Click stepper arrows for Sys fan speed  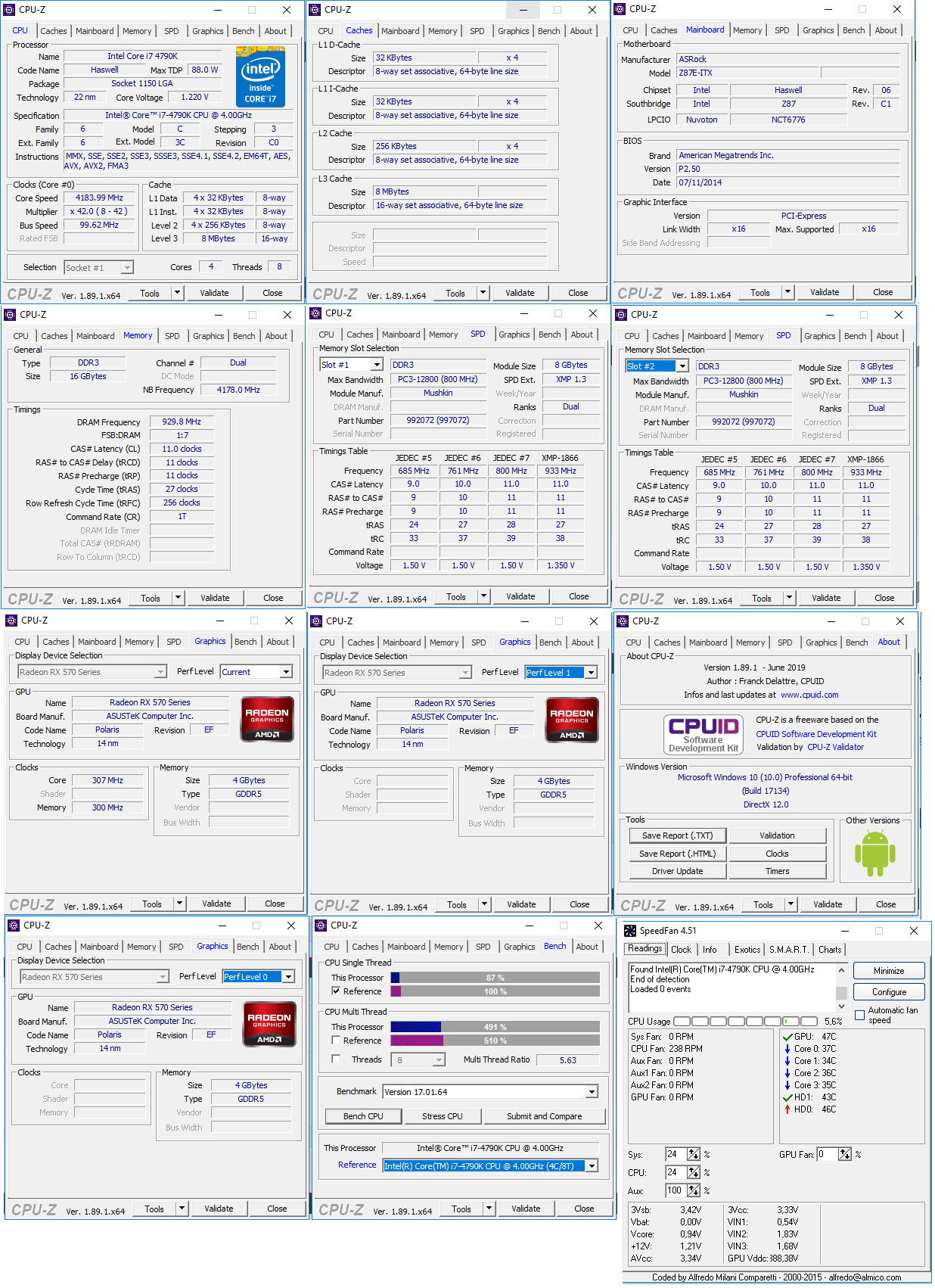[x=694, y=1154]
